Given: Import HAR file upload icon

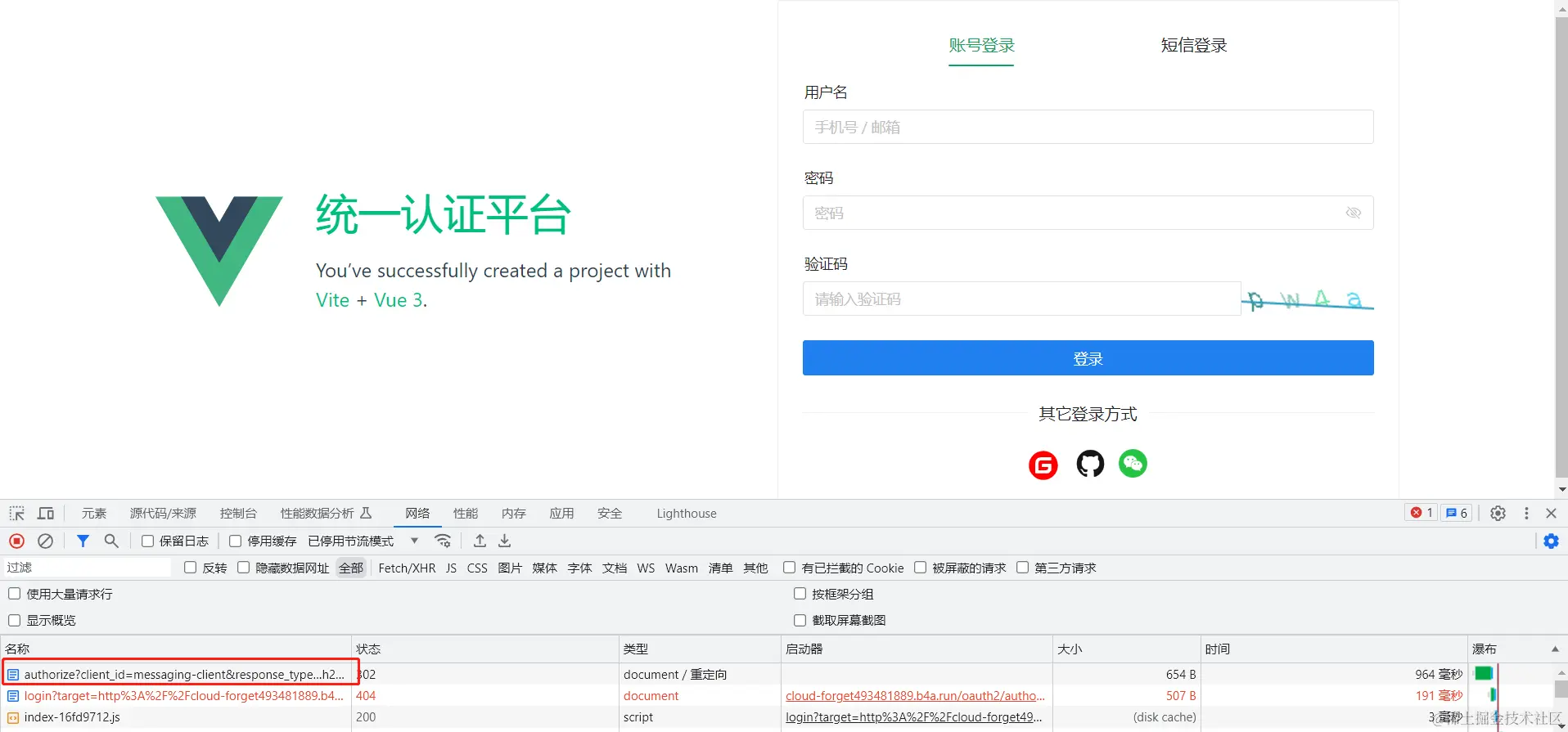Looking at the screenshot, I should [x=480, y=541].
